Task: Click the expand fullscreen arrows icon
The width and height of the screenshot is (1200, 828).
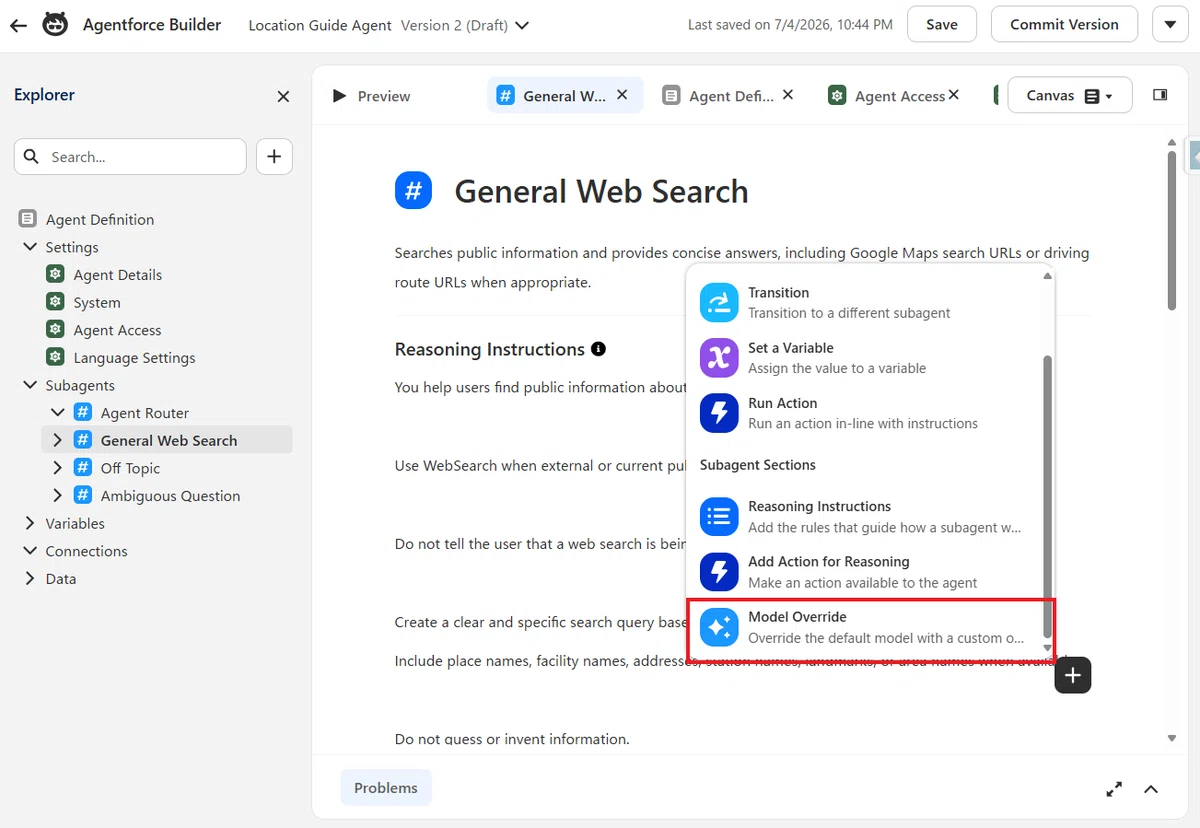Action: coord(1114,789)
